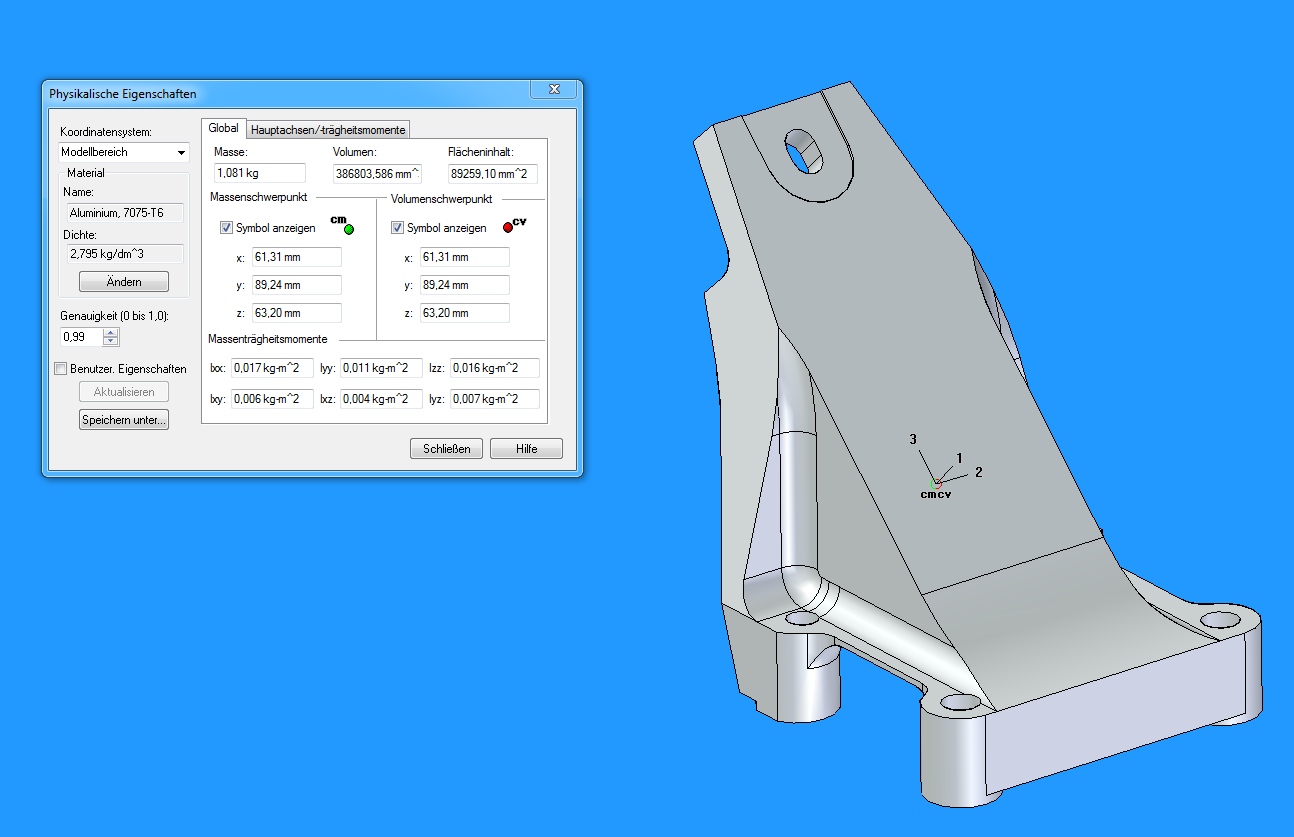This screenshot has height=837, width=1294.
Task: Select the Global tab
Action: [x=223, y=129]
